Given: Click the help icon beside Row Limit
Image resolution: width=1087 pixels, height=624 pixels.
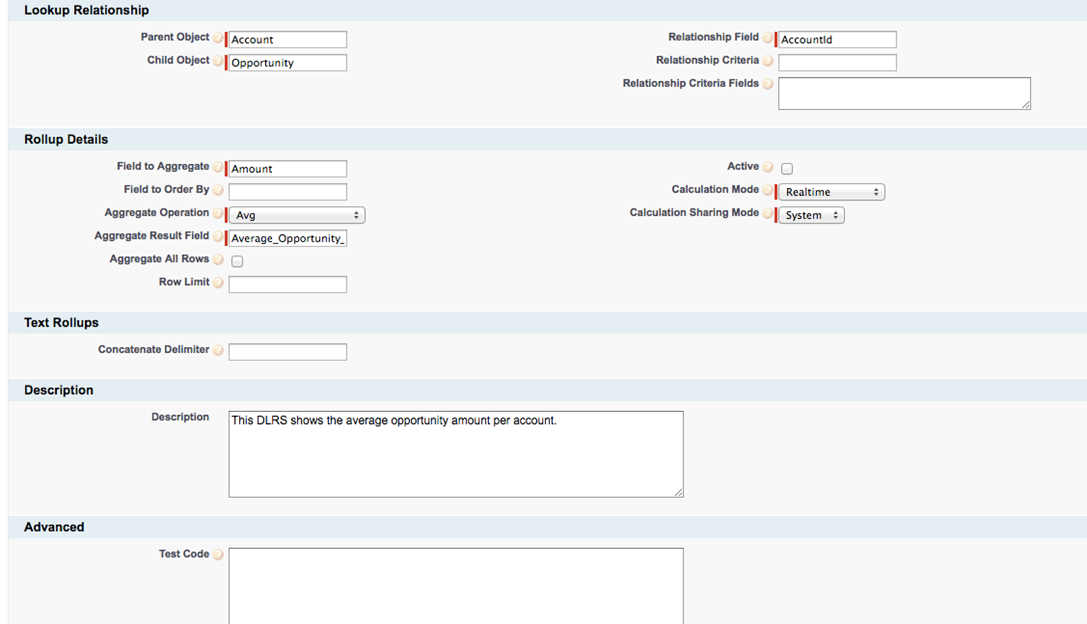Looking at the screenshot, I should coord(218,283).
